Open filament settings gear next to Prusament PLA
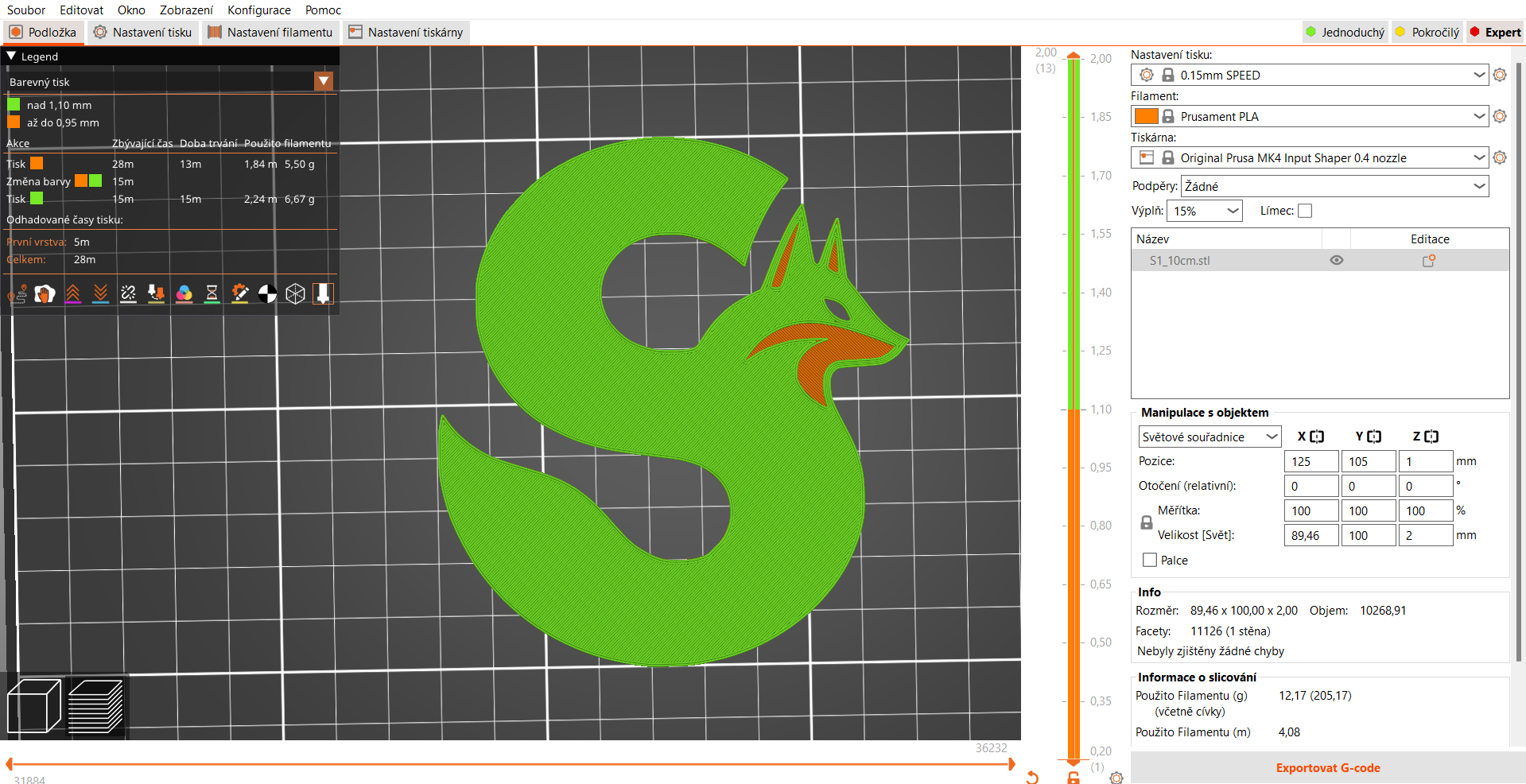This screenshot has width=1526, height=784. (1500, 116)
